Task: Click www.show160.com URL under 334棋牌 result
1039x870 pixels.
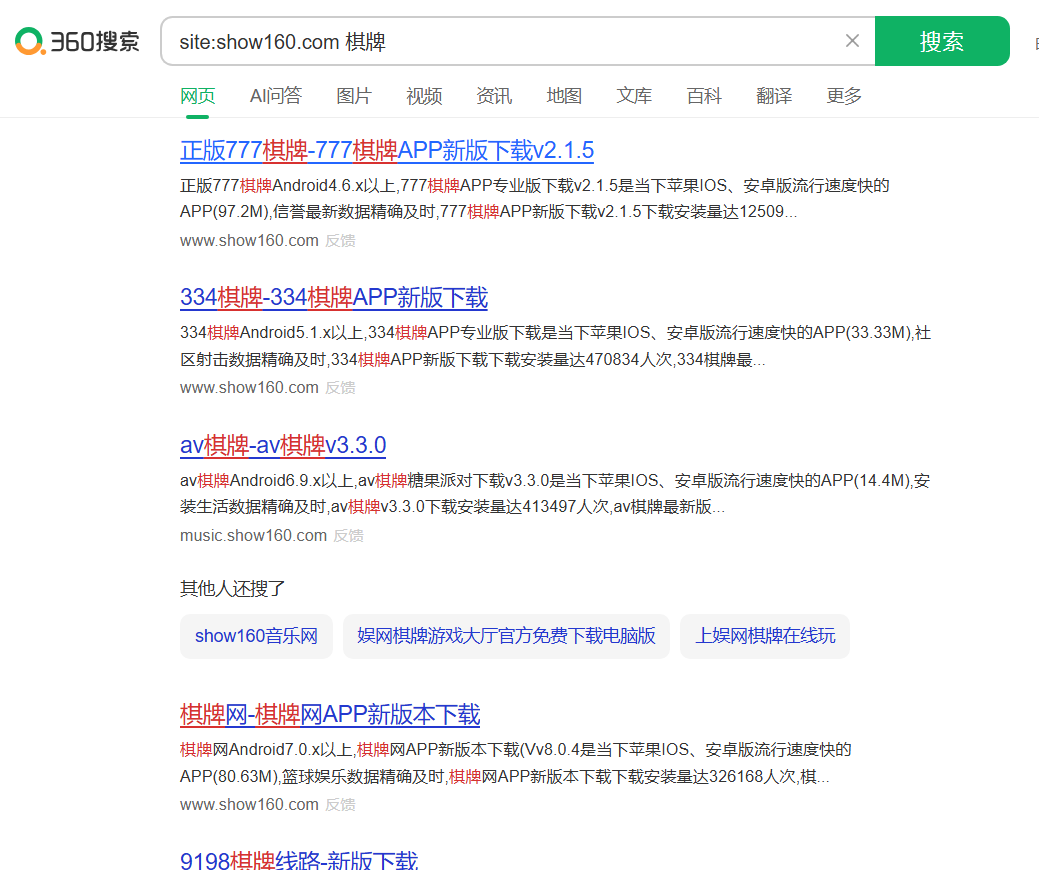Action: click(x=249, y=388)
